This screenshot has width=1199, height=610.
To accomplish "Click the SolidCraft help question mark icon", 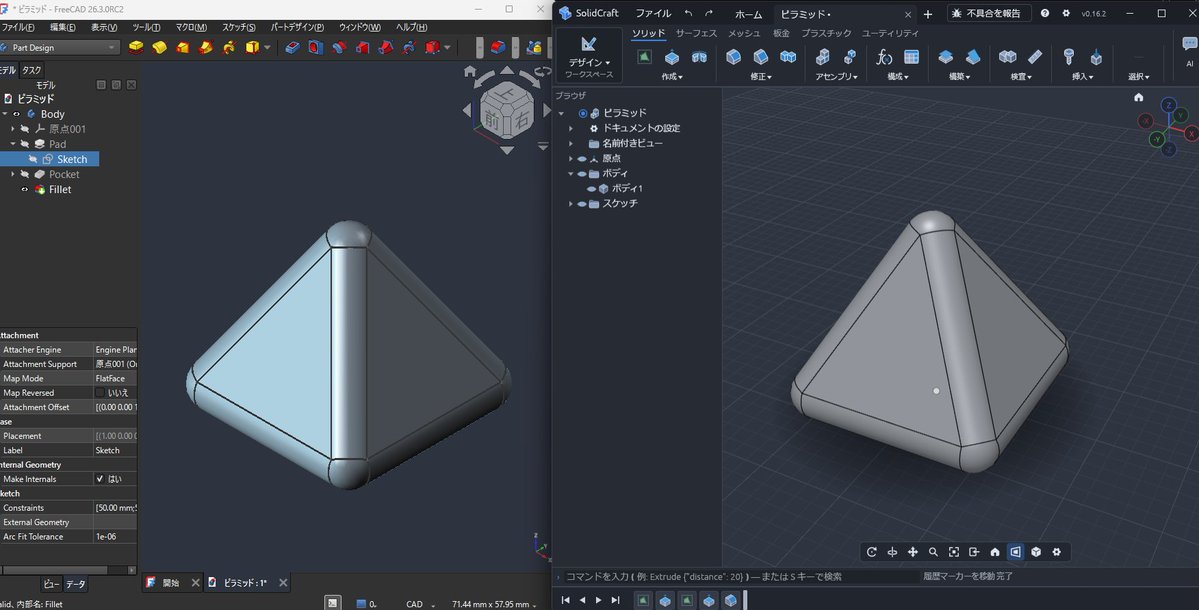I will click(x=1045, y=13).
